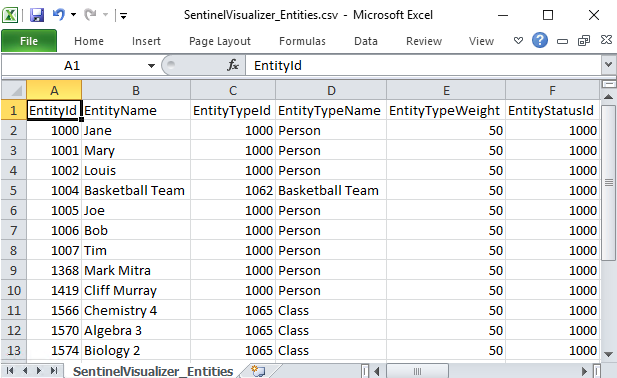The width and height of the screenshot is (617, 378).
Task: Open the File tab
Action: (29, 41)
